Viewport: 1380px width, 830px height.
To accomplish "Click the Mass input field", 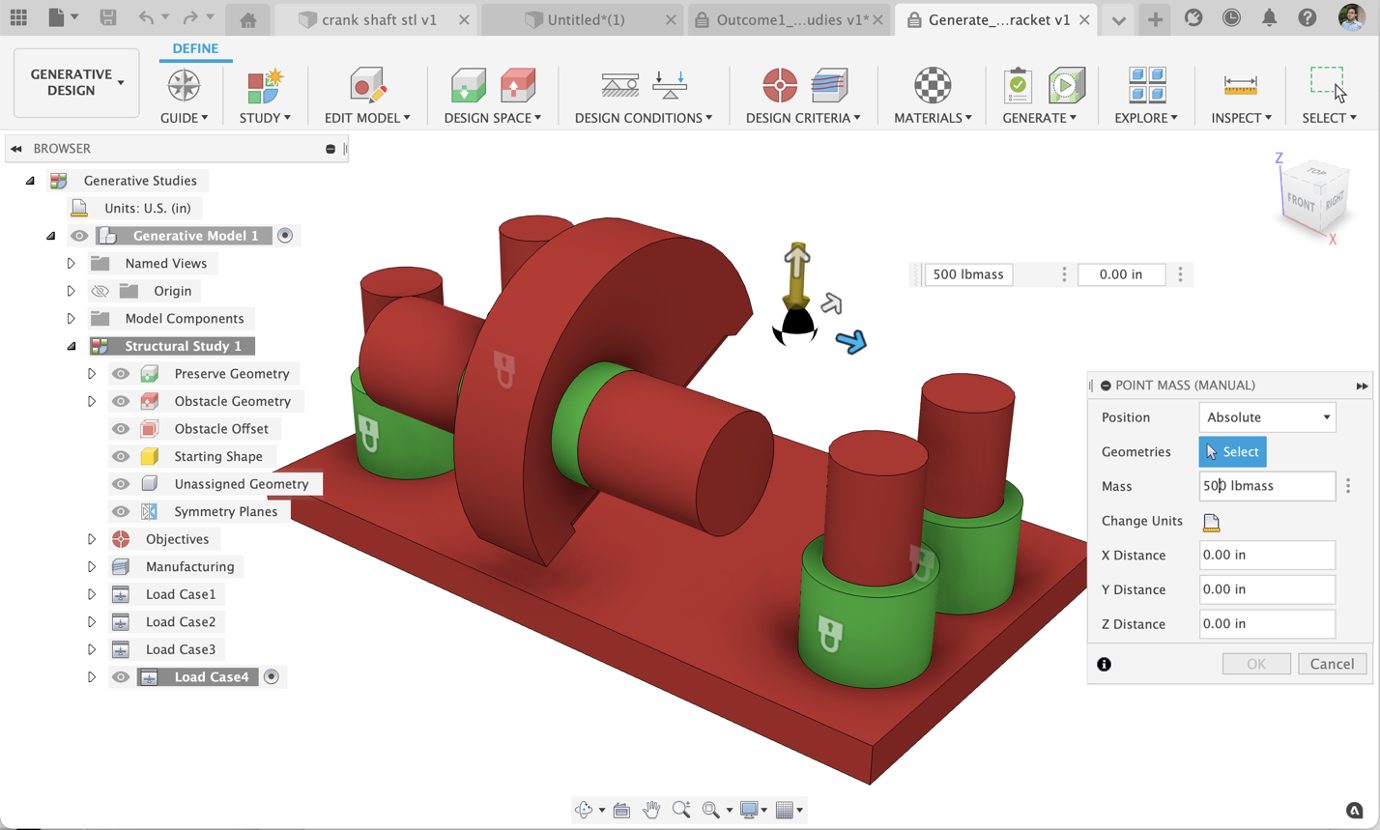I will pos(1267,486).
